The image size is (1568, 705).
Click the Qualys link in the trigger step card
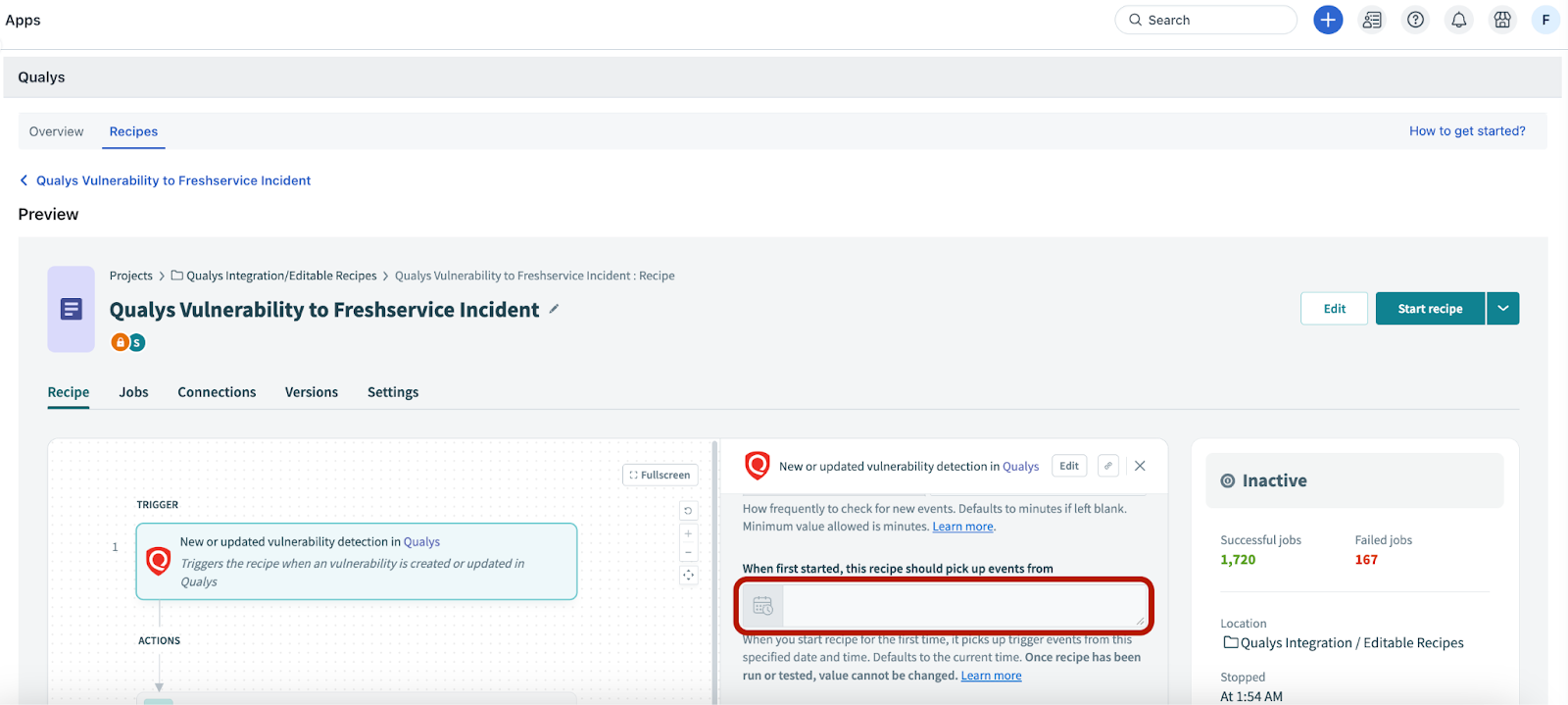[x=421, y=542]
